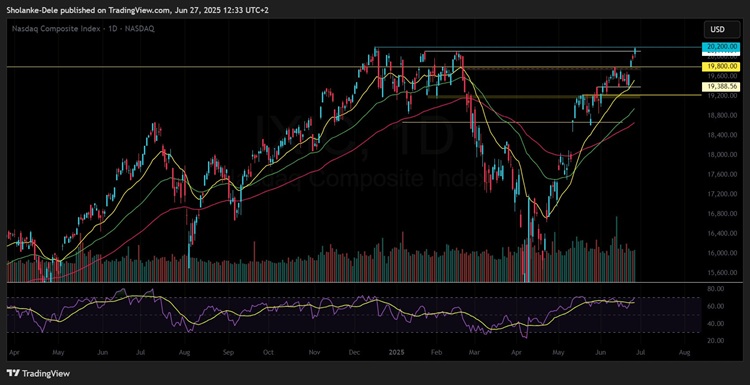The width and height of the screenshot is (750, 385).
Task: Click the 18,000.00 price axis value
Action: point(723,154)
